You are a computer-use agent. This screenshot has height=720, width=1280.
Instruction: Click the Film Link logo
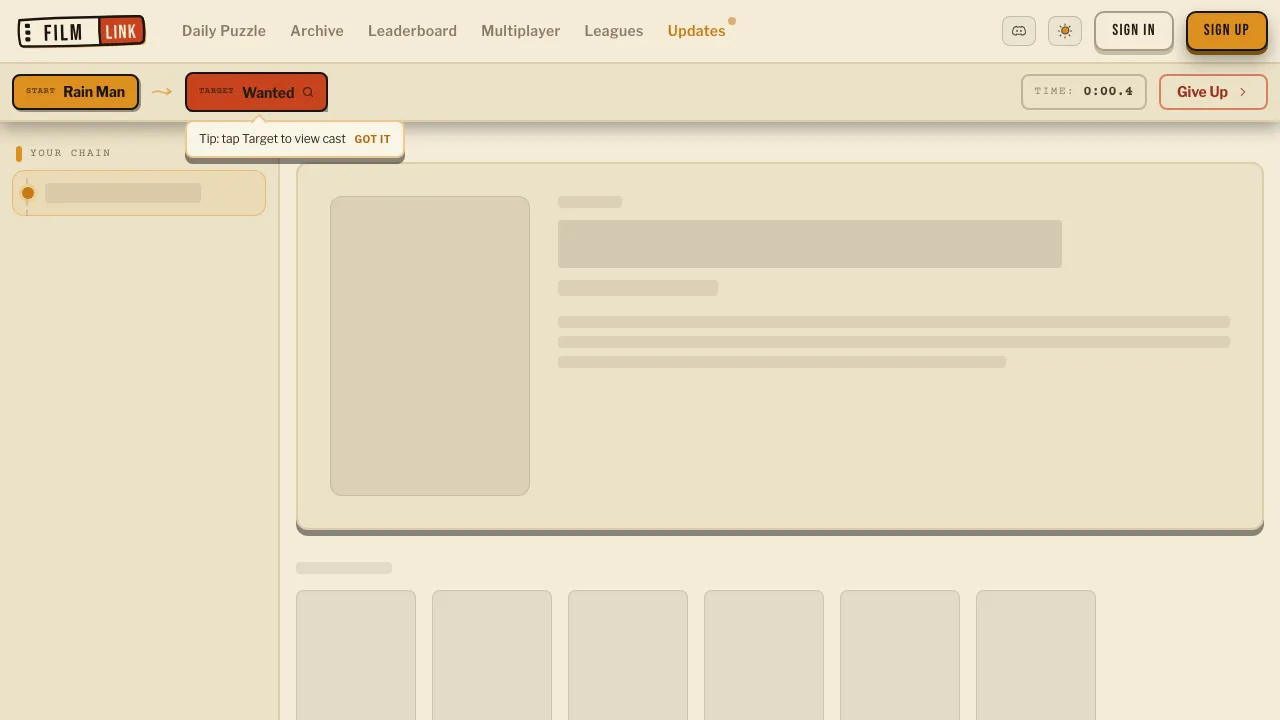click(x=82, y=31)
